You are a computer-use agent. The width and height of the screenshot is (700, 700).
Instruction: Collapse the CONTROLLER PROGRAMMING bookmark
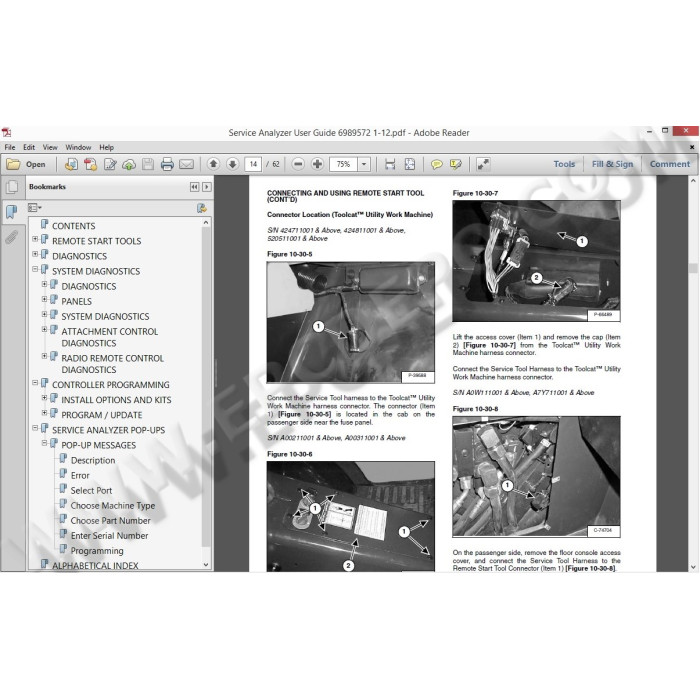(x=35, y=383)
